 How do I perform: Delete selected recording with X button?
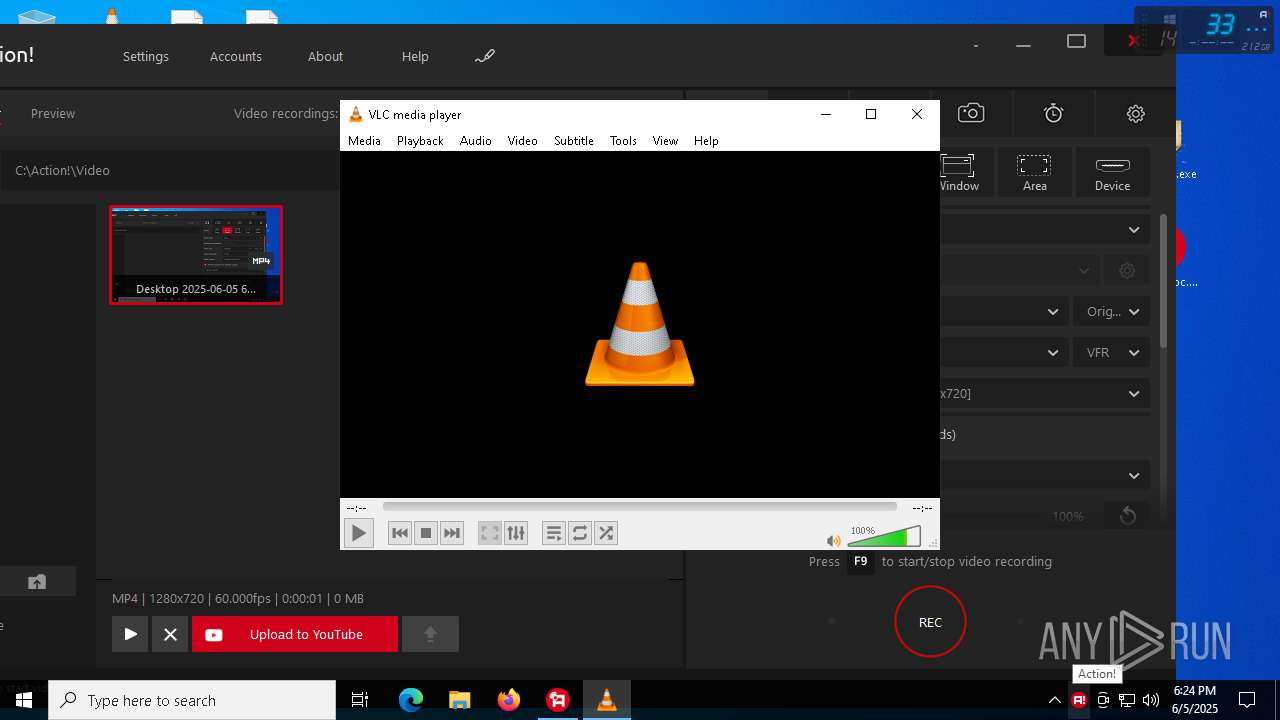pos(170,634)
